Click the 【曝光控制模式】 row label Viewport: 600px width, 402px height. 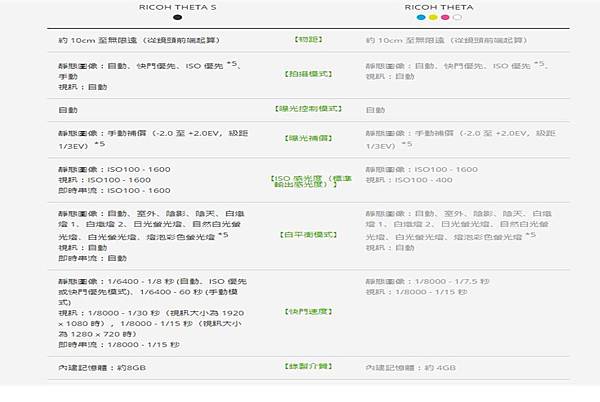(x=308, y=109)
